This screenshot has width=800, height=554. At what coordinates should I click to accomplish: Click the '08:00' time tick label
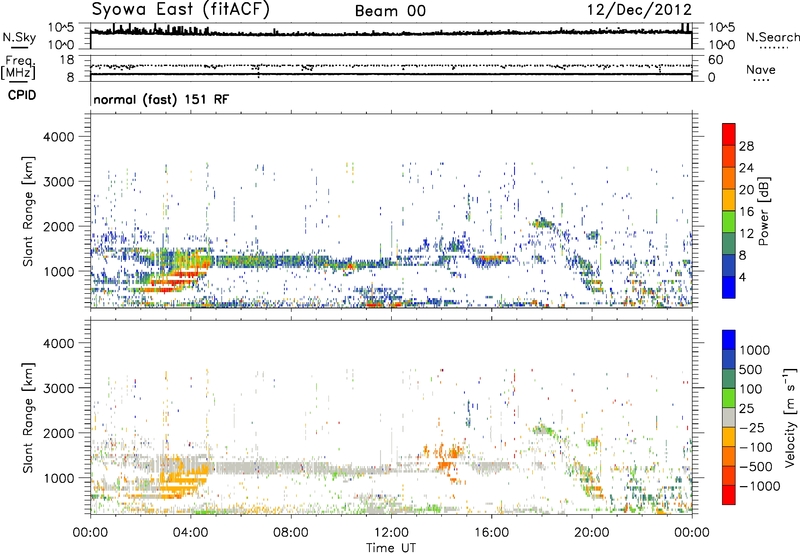[x=291, y=533]
